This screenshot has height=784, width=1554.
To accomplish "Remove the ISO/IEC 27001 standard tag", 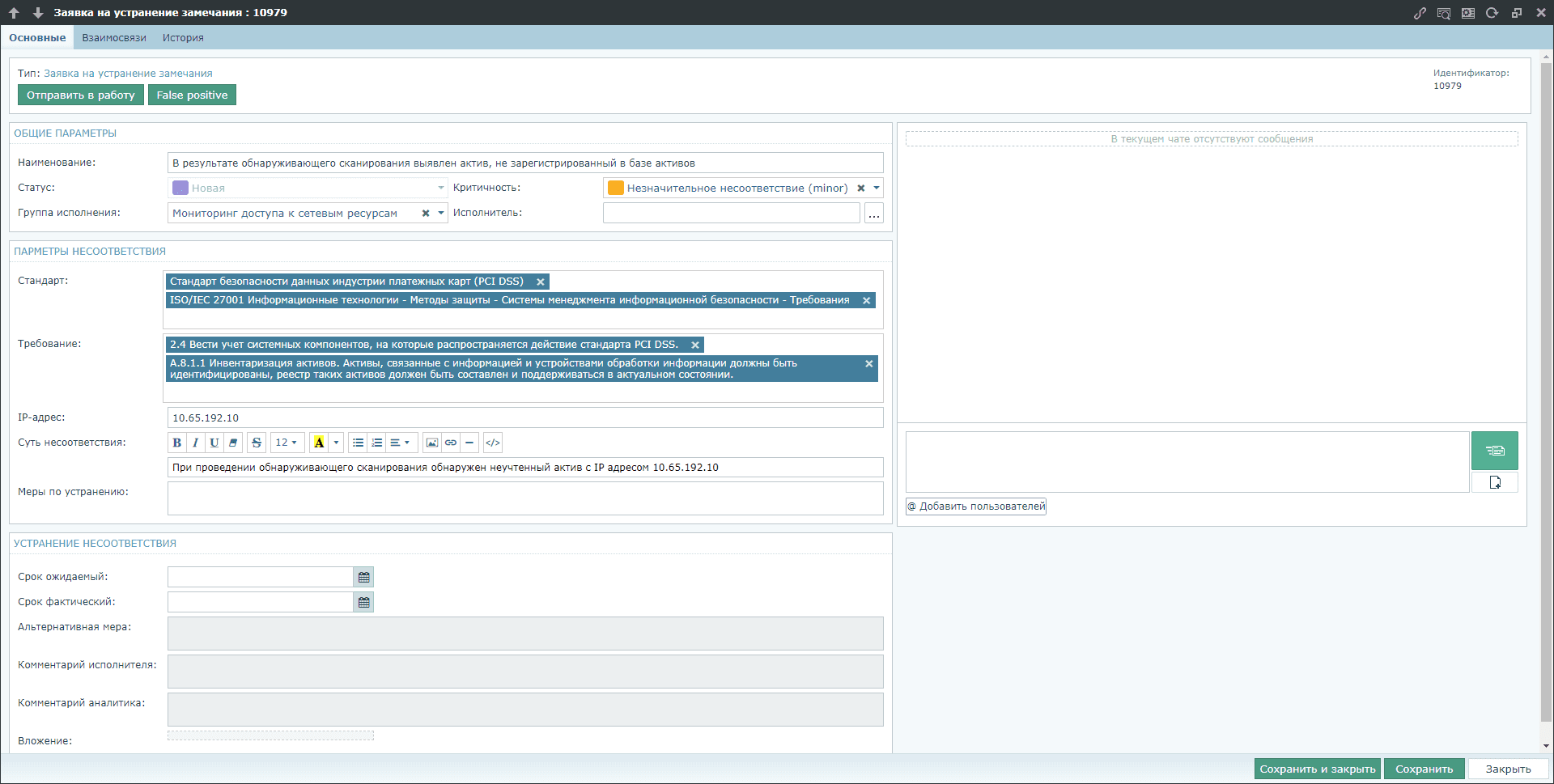I will [866, 300].
